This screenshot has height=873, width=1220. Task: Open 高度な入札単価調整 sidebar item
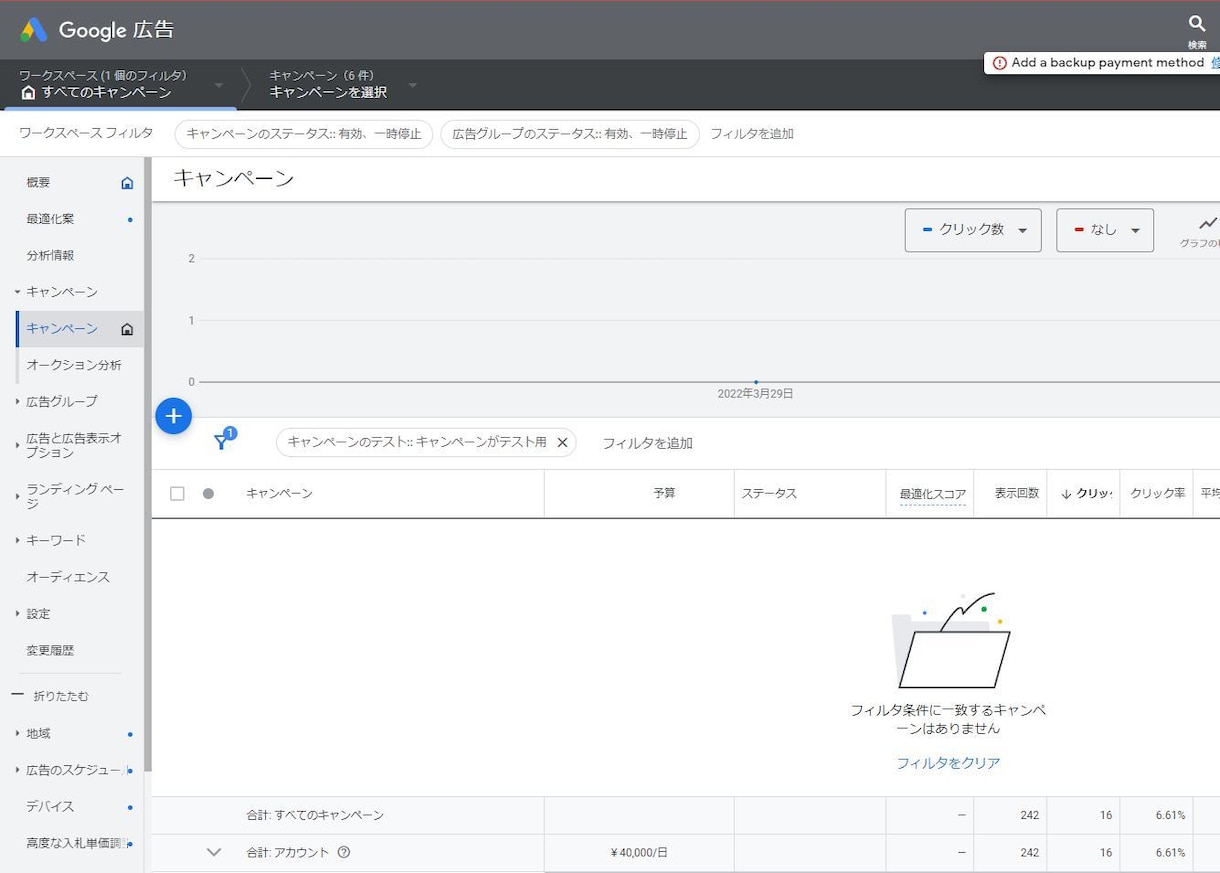(x=76, y=844)
